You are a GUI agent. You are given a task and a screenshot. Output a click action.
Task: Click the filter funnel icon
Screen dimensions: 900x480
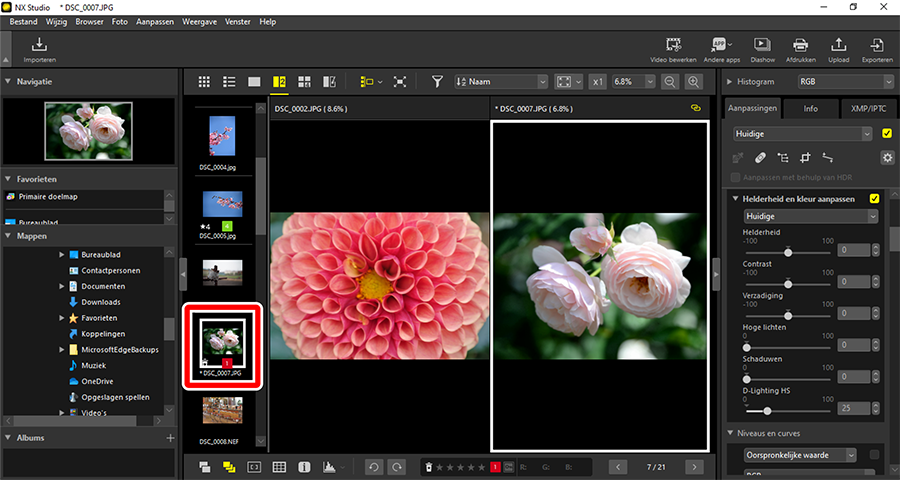coord(437,82)
